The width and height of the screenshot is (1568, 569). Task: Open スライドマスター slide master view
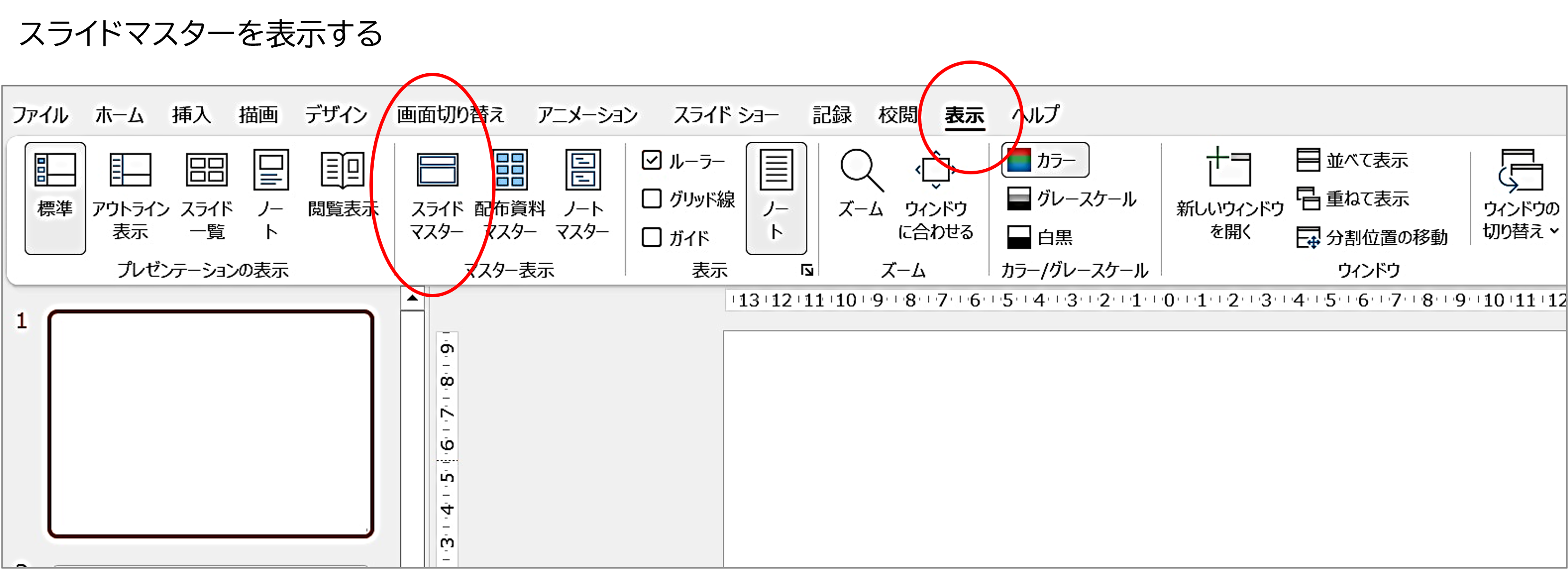pyautogui.click(x=437, y=170)
